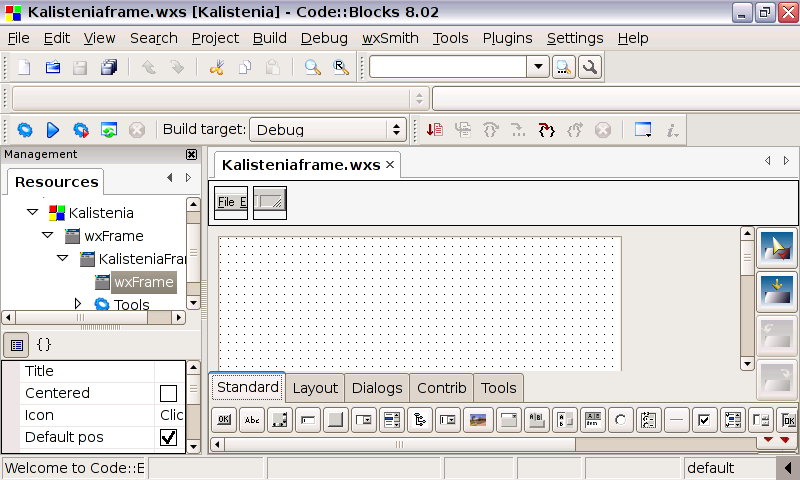Open the Plugins menu
800x480 pixels.
point(507,38)
